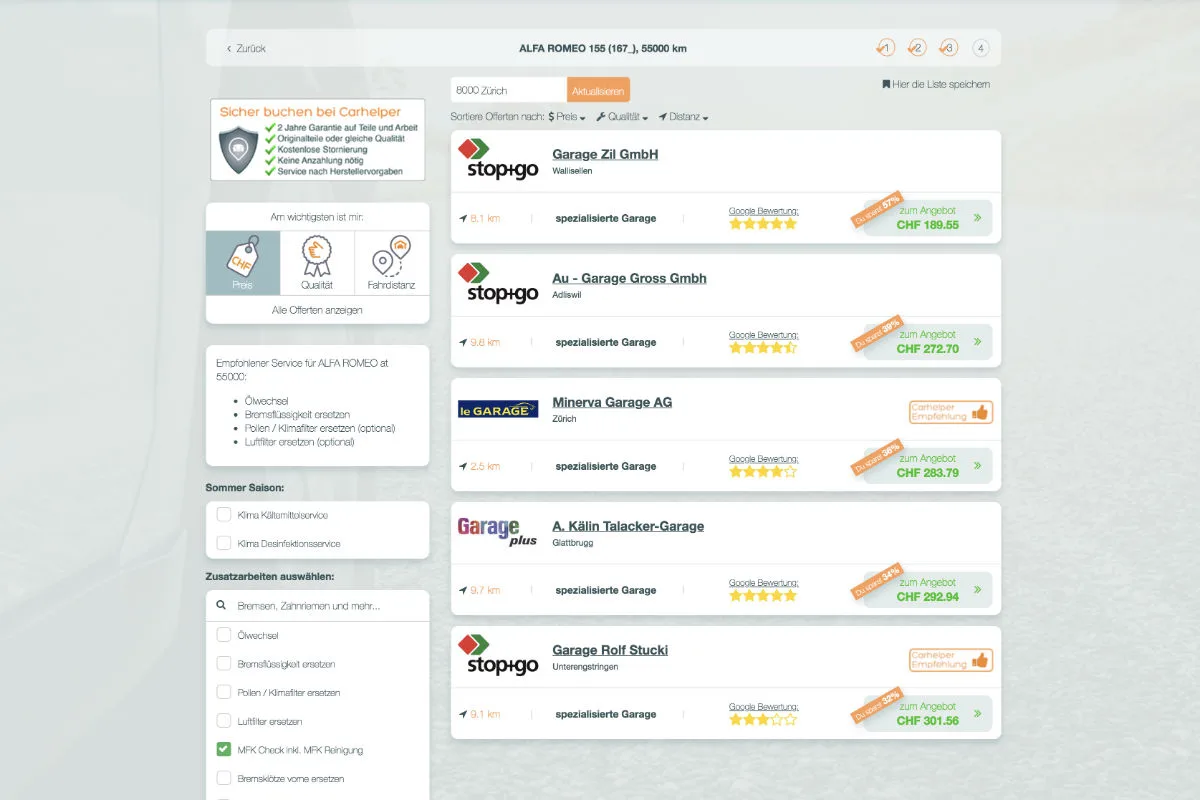Image resolution: width=1200 pixels, height=800 pixels.
Task: Open the CHF 272.70 zum Angebot button
Action: pos(928,342)
